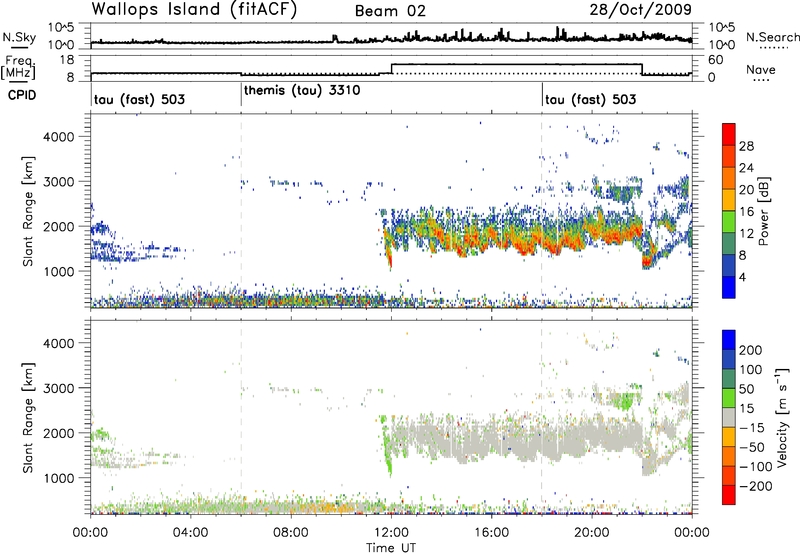The width and height of the screenshot is (800, 554).
Task: Click the 'tau (fast) 503' label near 18:00
Action: 590,99
